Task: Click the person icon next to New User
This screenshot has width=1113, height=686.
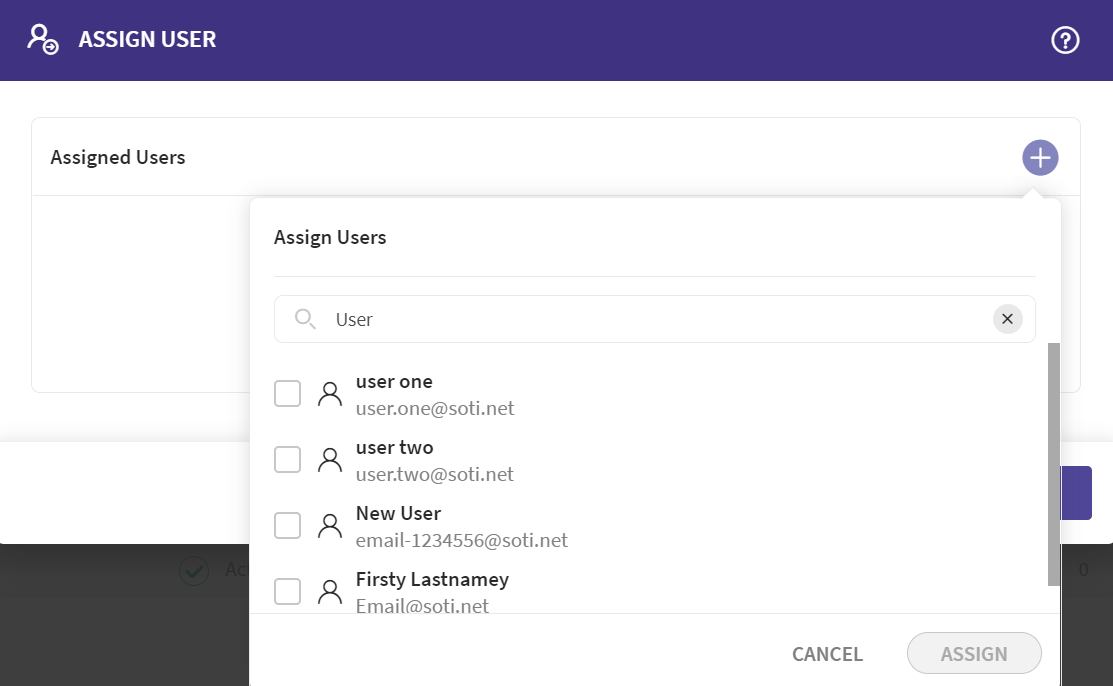Action: click(x=329, y=526)
